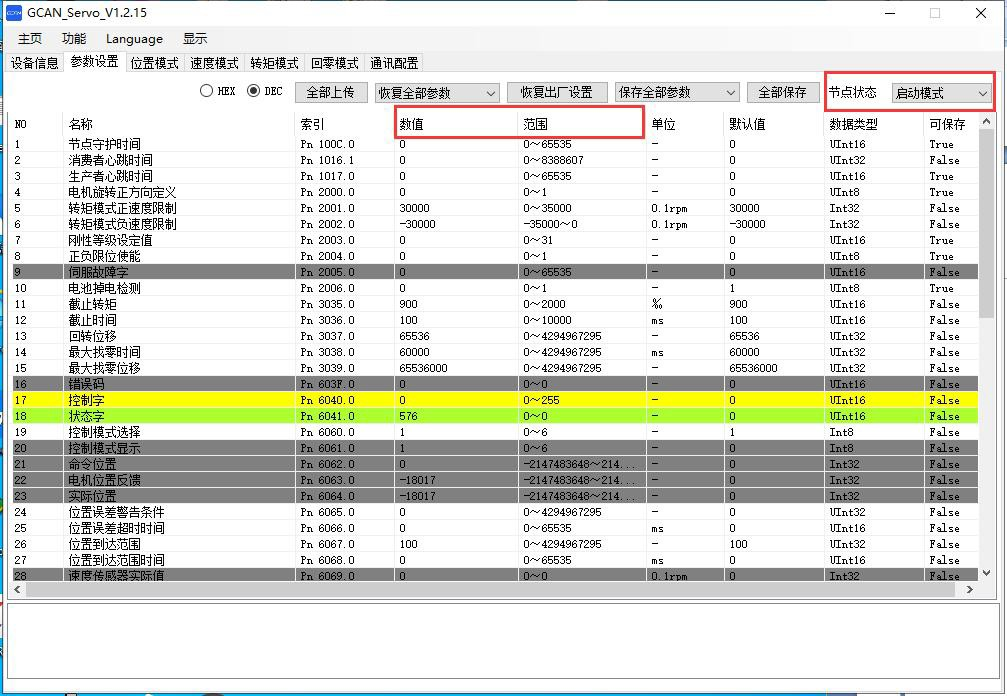Open the 主页 menu
The width and height of the screenshot is (1007, 696).
[x=30, y=38]
